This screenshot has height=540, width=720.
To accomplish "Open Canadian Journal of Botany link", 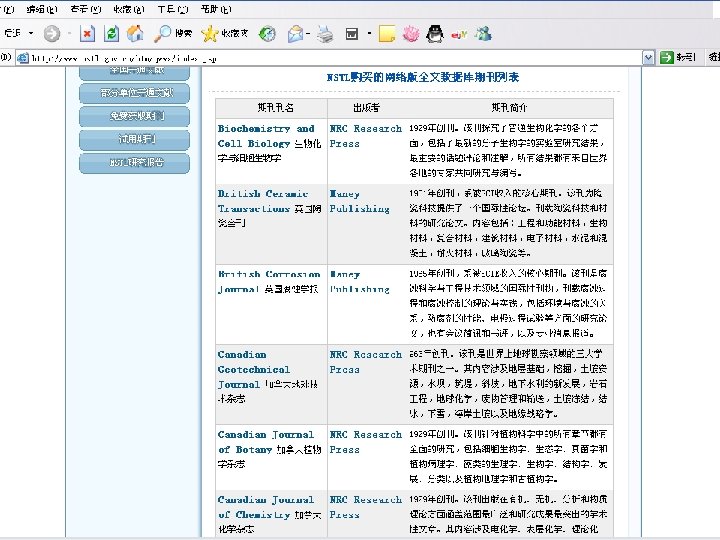I will [266, 442].
